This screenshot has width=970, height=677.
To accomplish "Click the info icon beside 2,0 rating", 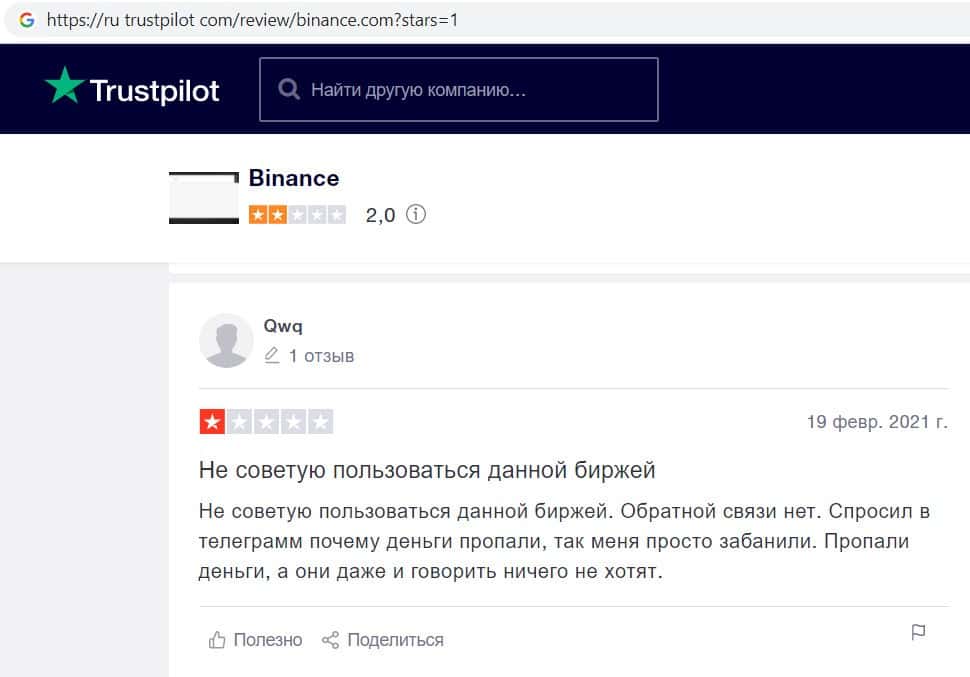I will pos(416,214).
